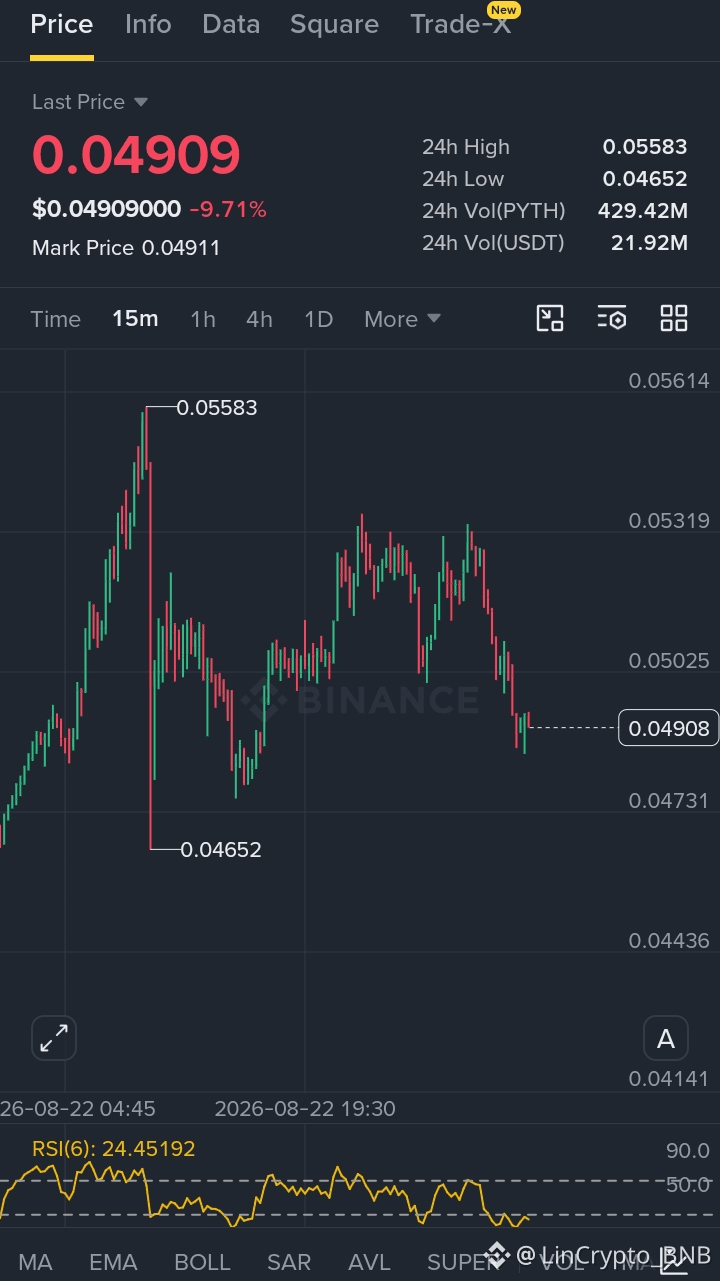This screenshot has height=1281, width=720.
Task: Click the 24h Vol(USDT) value 21.92M
Action: click(649, 243)
